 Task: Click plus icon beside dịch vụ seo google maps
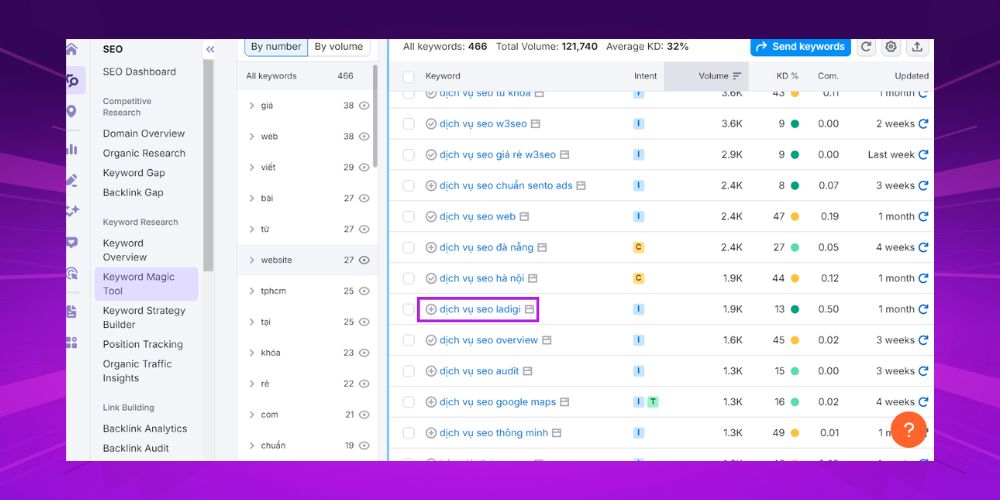point(431,402)
